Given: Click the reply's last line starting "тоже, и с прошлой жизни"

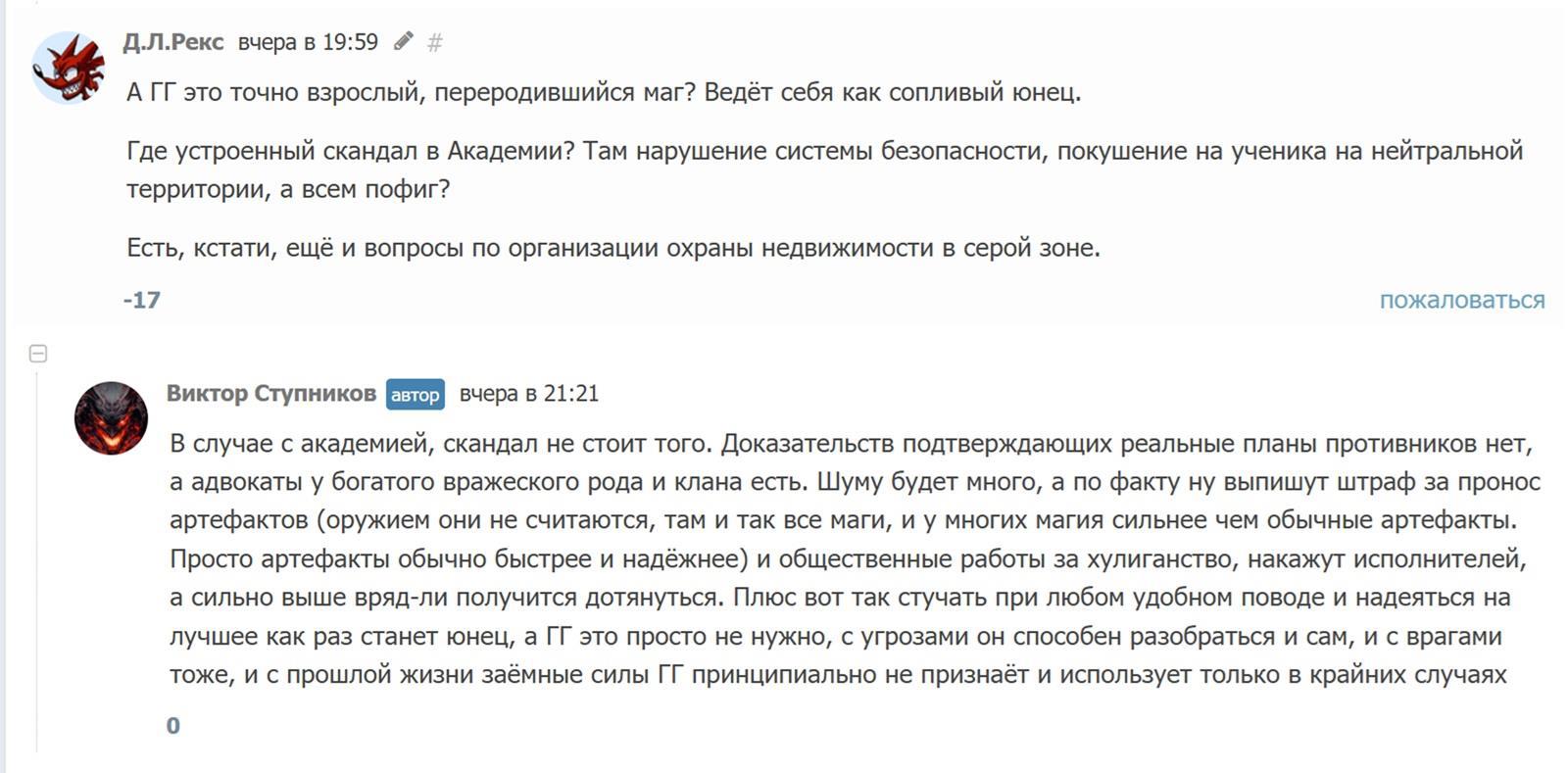Looking at the screenshot, I should (x=838, y=674).
